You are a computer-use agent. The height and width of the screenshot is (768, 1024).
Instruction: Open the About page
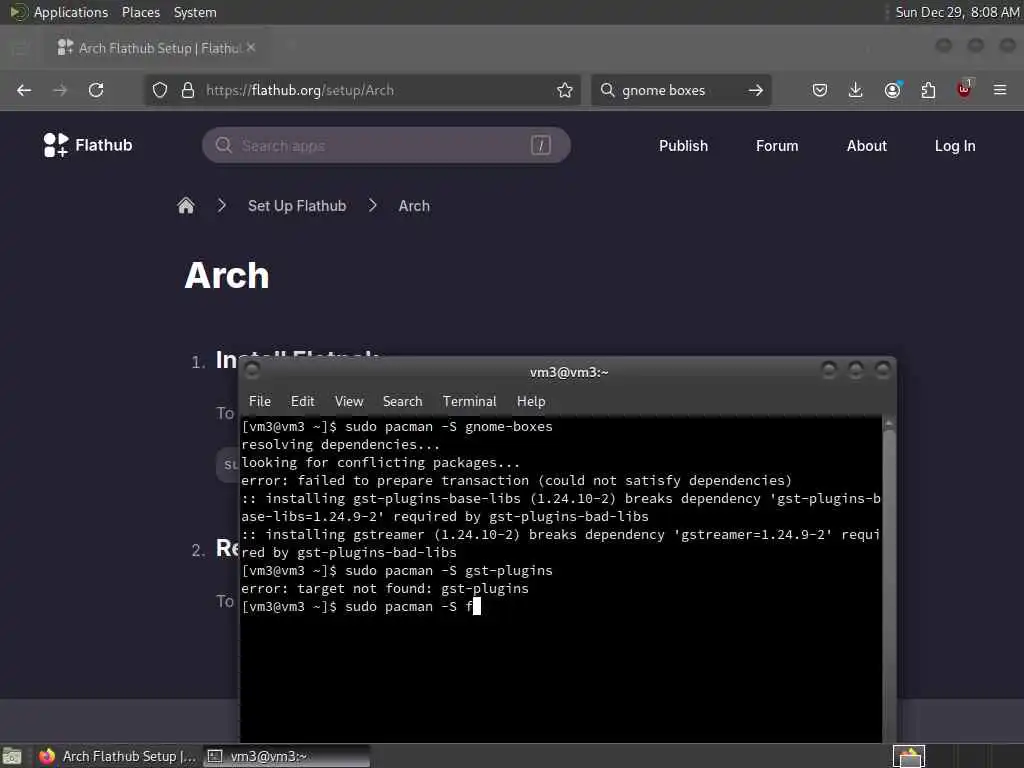(867, 146)
